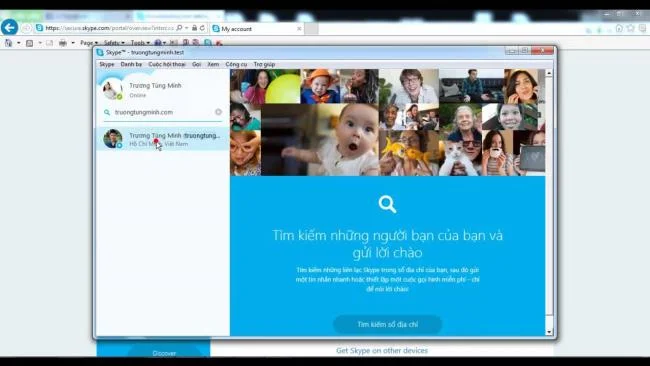Click the surprised baby photo
The width and height of the screenshot is (650, 366).
[320, 140]
